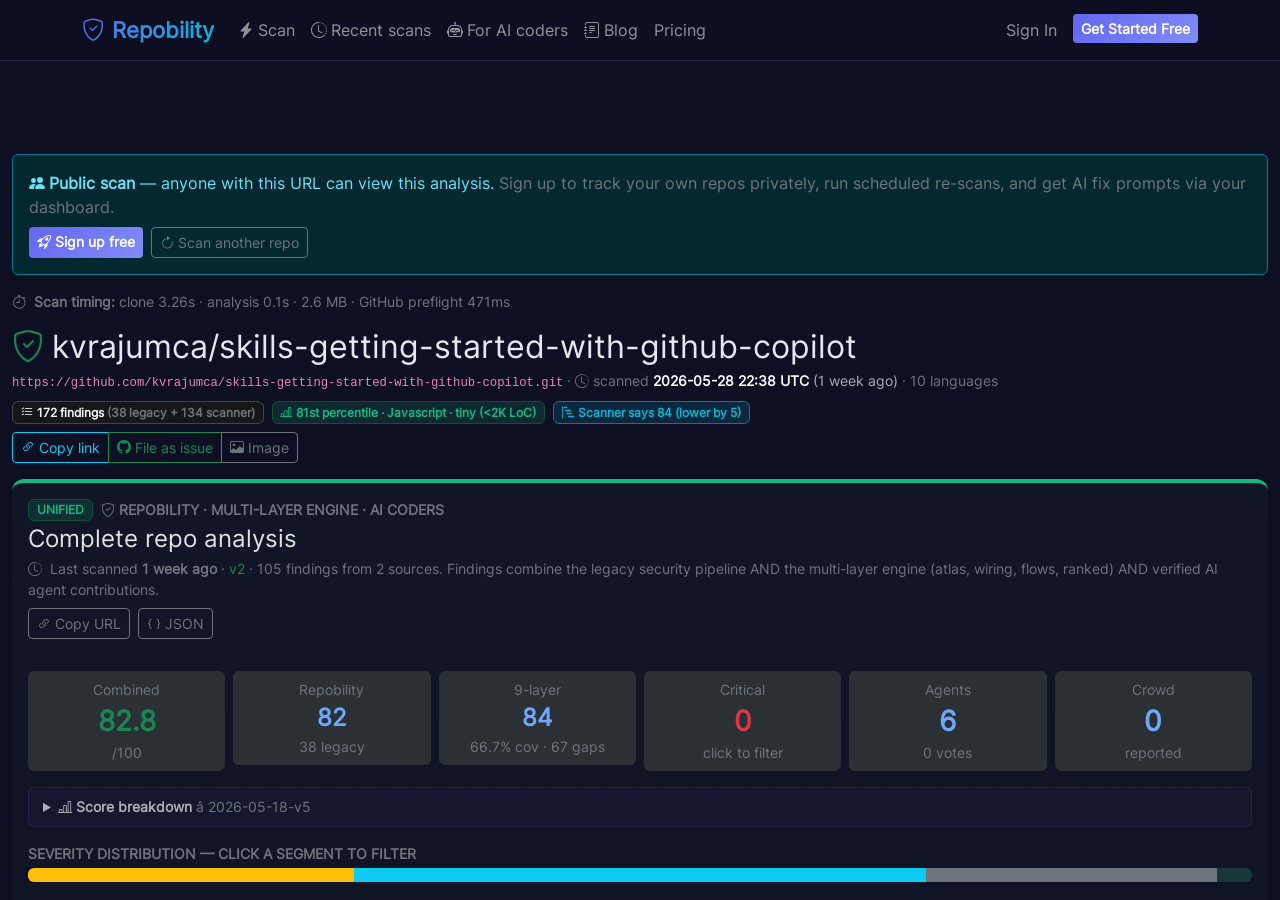
Task: Click the 172 findings badge
Action: pyautogui.click(x=138, y=412)
